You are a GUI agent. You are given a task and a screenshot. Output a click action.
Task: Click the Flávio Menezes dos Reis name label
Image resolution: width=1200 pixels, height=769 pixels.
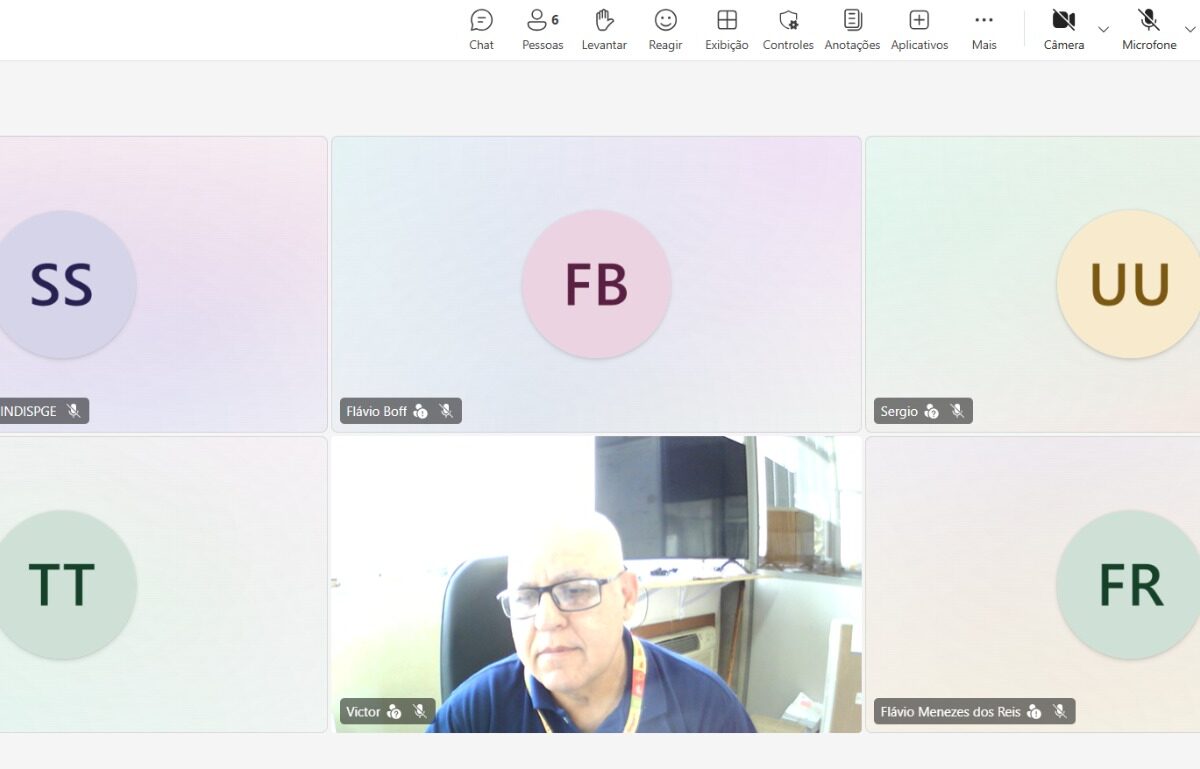[x=950, y=711]
